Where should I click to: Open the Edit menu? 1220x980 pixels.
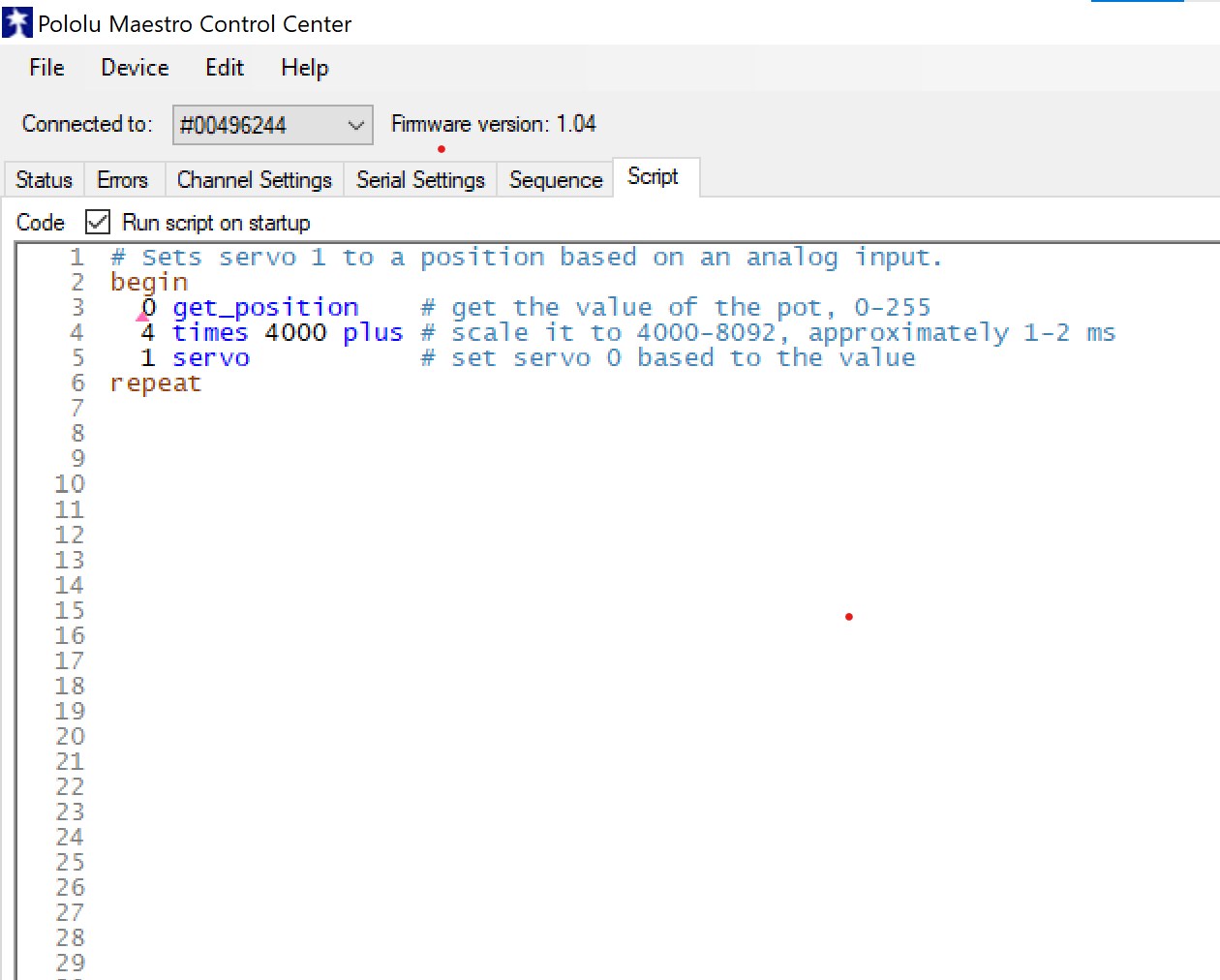pos(224,68)
